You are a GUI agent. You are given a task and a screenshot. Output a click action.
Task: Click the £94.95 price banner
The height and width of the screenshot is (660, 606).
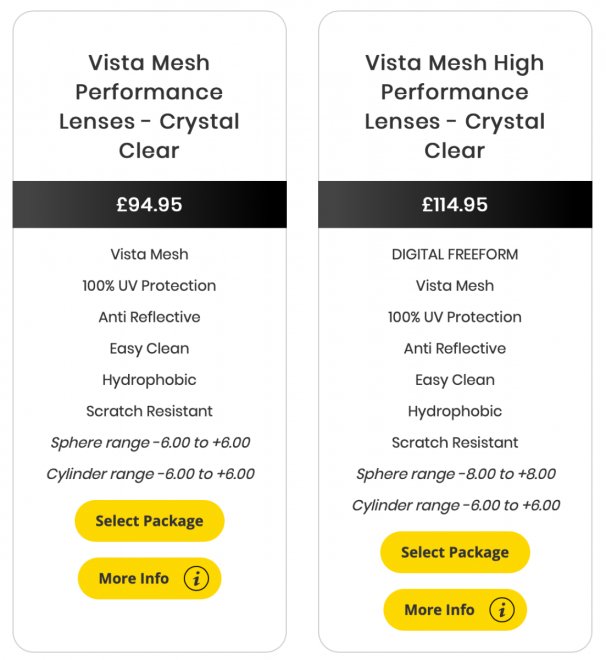[149, 205]
